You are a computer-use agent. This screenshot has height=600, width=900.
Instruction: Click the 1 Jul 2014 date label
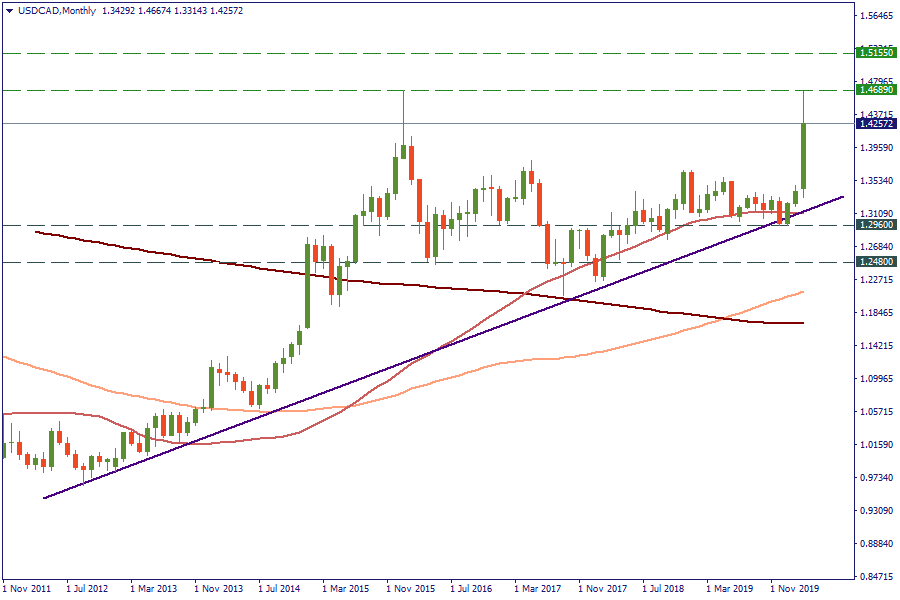[x=282, y=589]
